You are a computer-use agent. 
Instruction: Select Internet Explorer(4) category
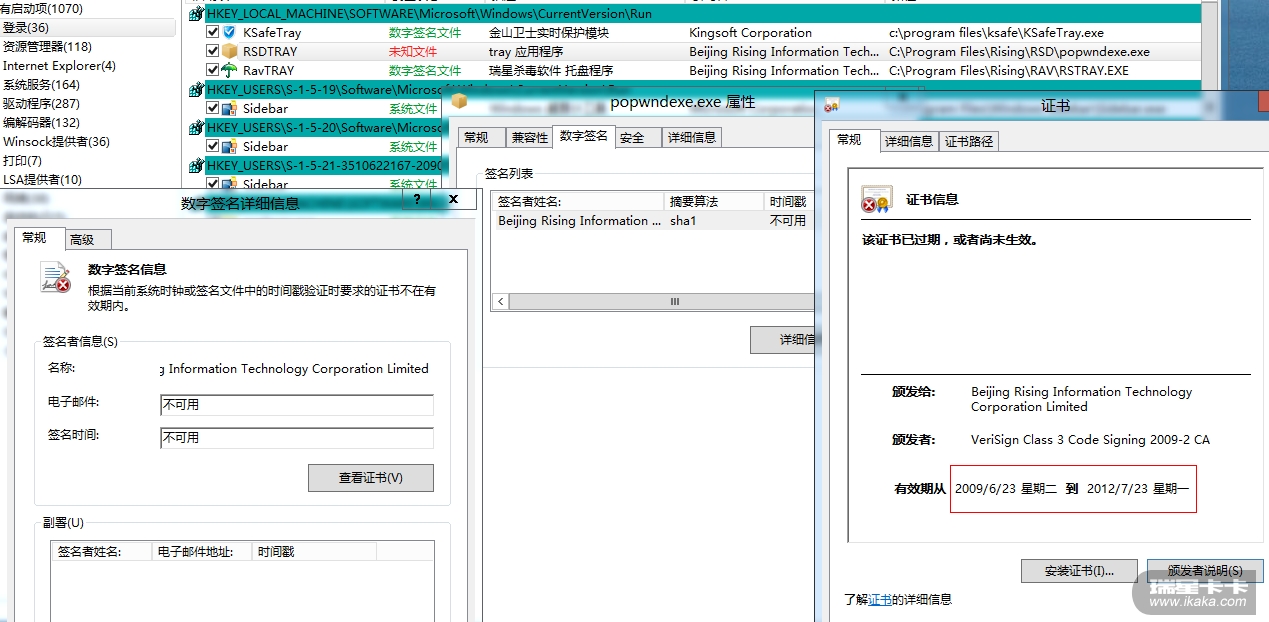[x=59, y=66]
